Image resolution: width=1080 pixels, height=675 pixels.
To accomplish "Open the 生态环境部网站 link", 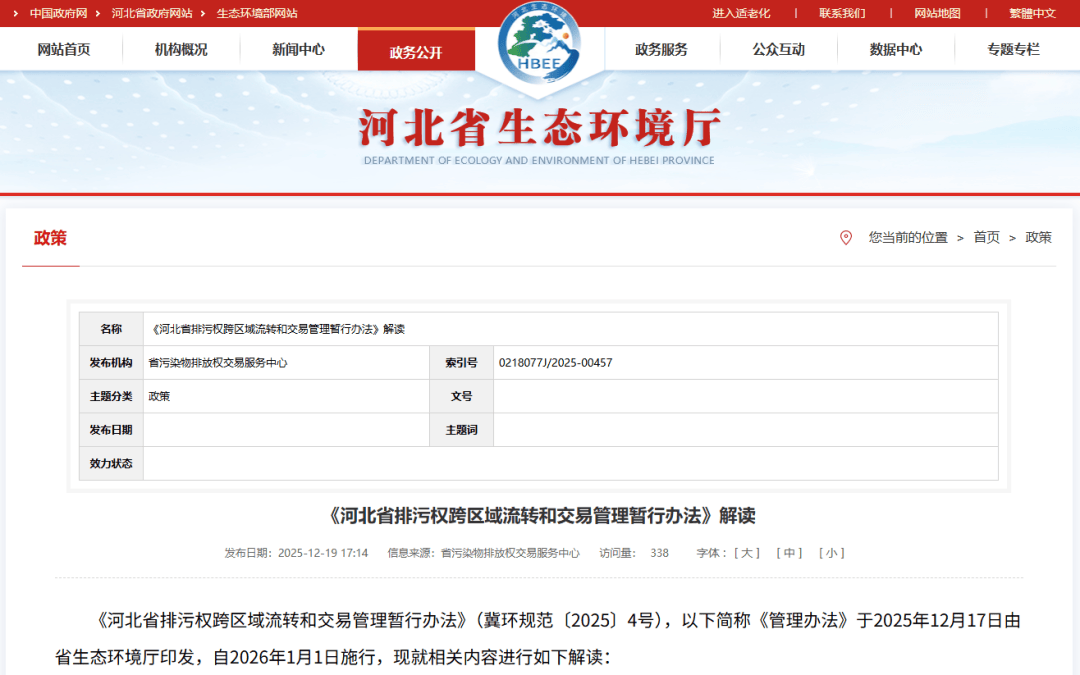I will point(257,13).
